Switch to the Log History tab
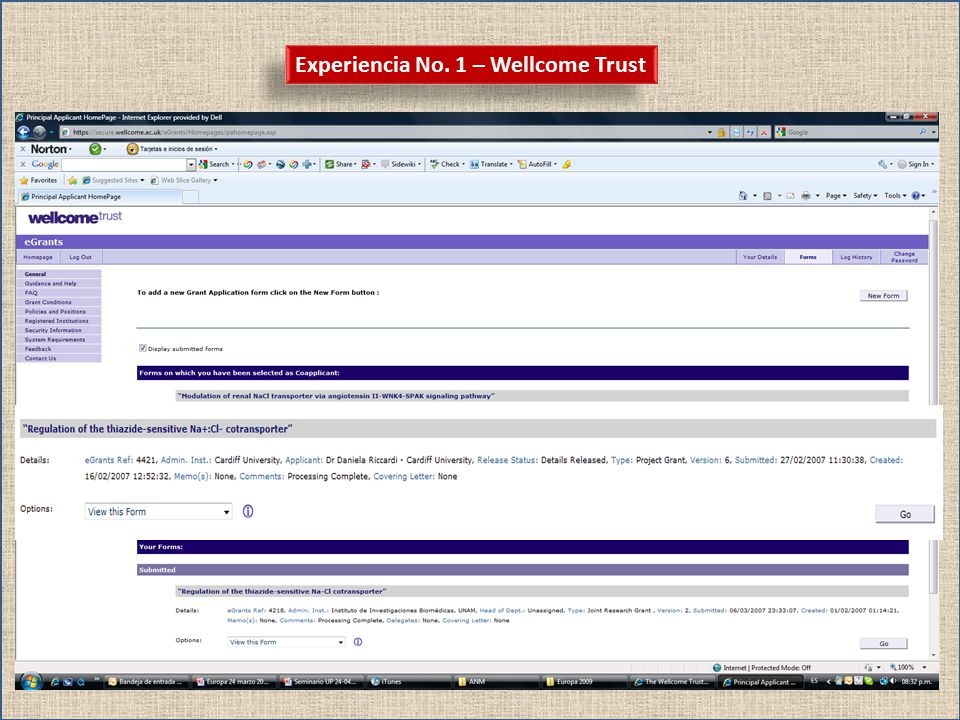 [x=856, y=257]
